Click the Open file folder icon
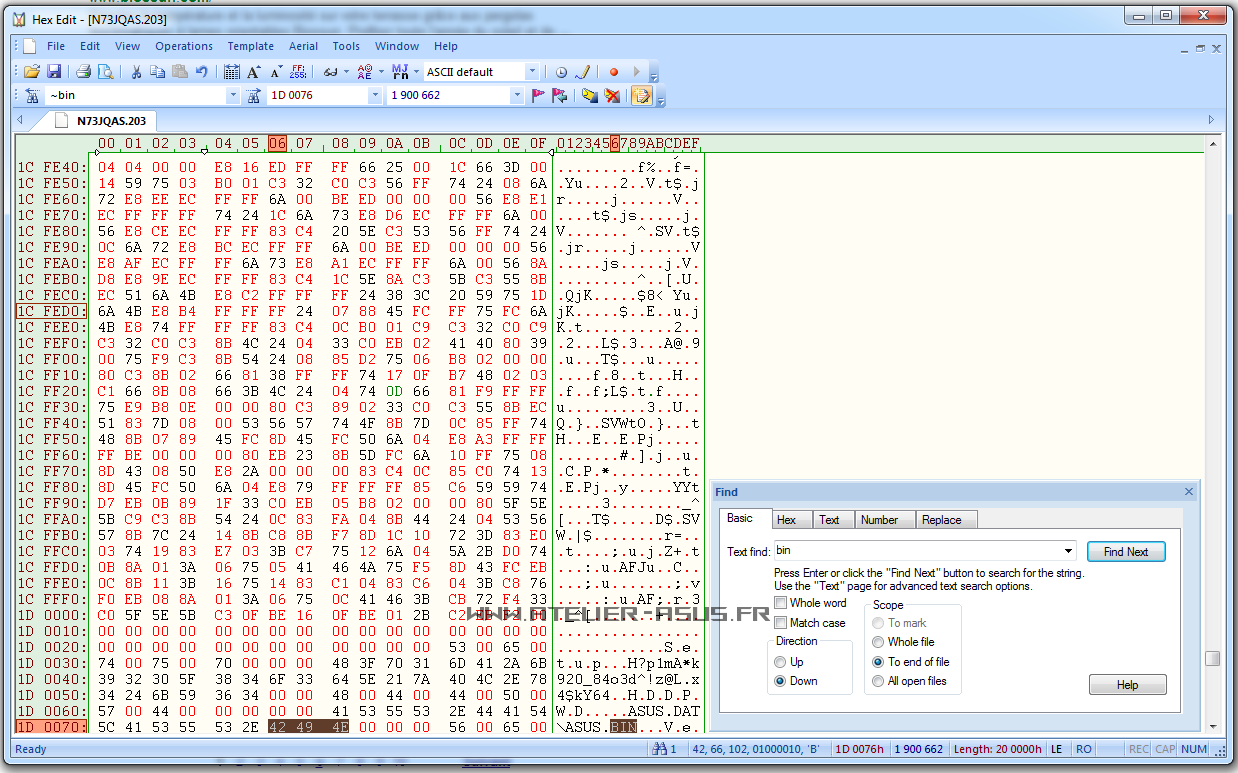Screen dimensions: 1238x773 point(32,72)
